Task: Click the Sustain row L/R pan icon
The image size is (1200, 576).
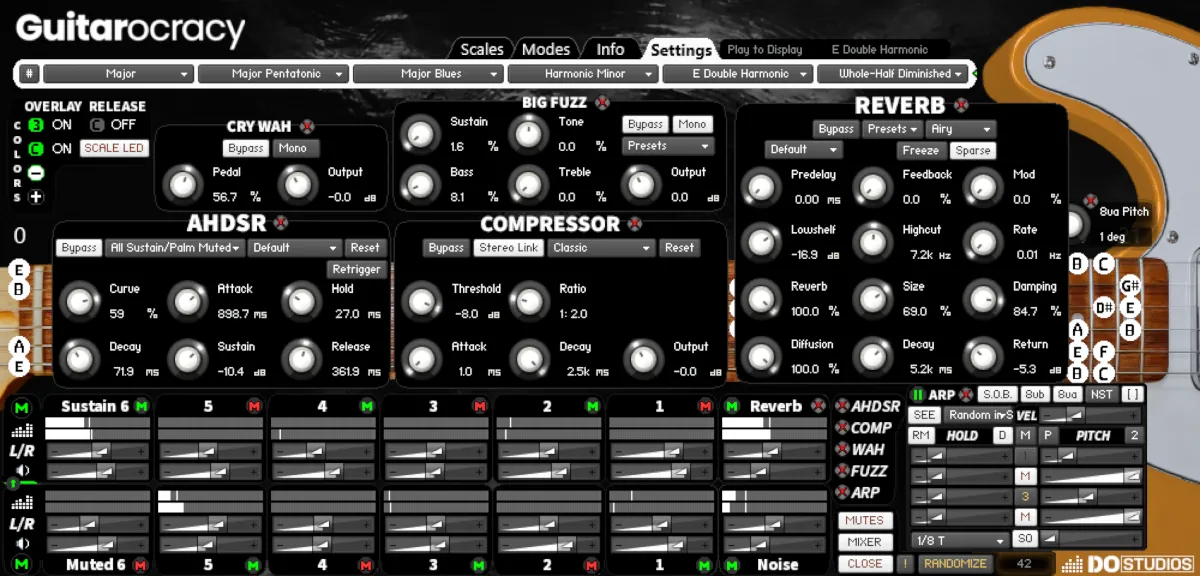Action: (21, 451)
